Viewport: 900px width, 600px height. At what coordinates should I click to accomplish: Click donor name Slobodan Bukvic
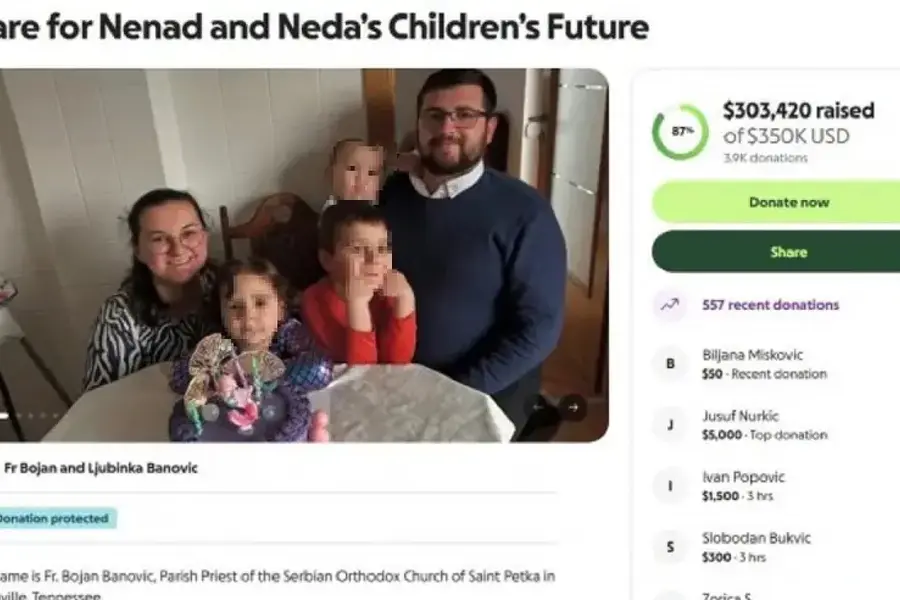pos(755,538)
